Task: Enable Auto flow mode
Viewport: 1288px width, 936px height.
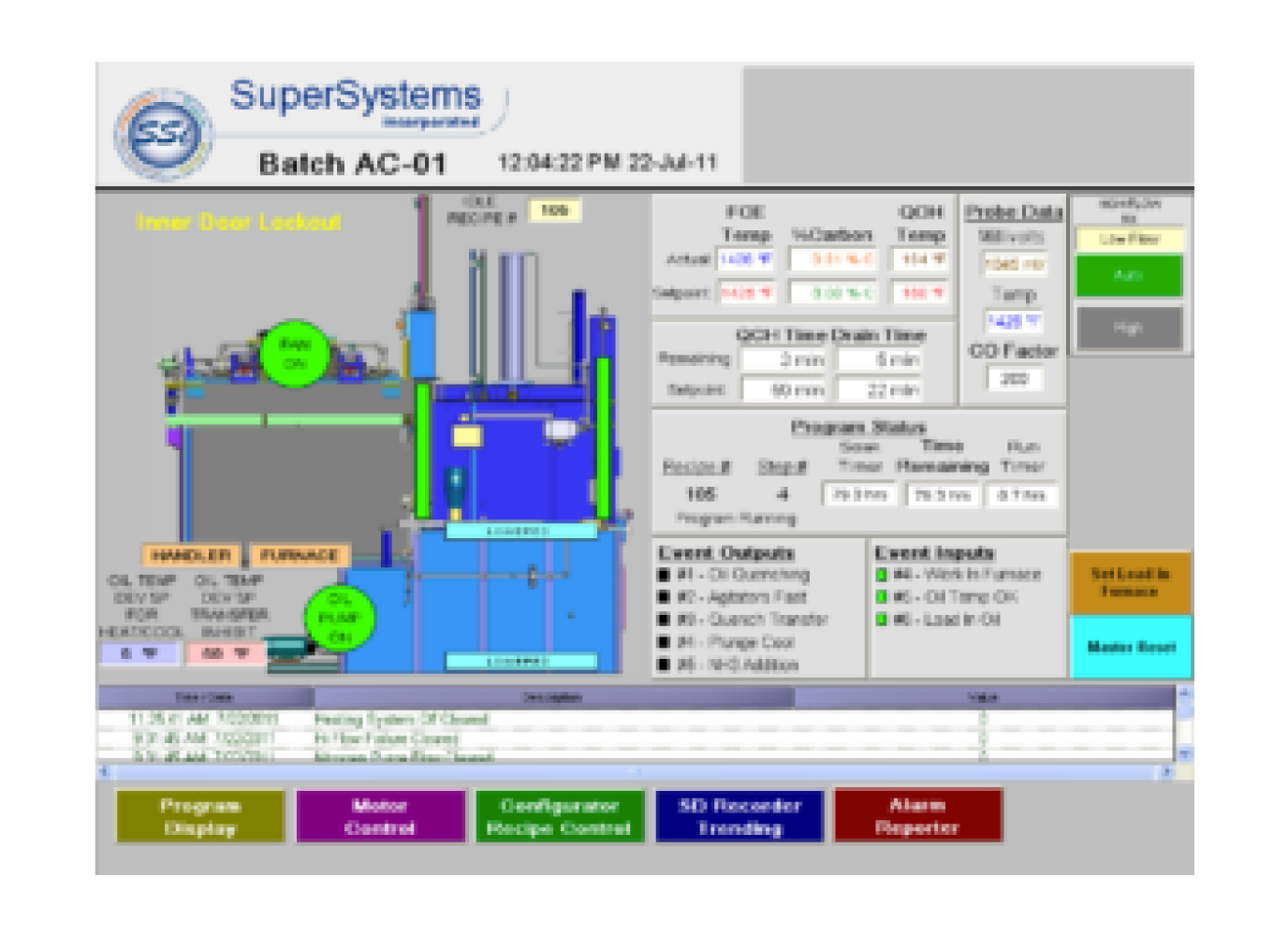Action: pos(1128,277)
